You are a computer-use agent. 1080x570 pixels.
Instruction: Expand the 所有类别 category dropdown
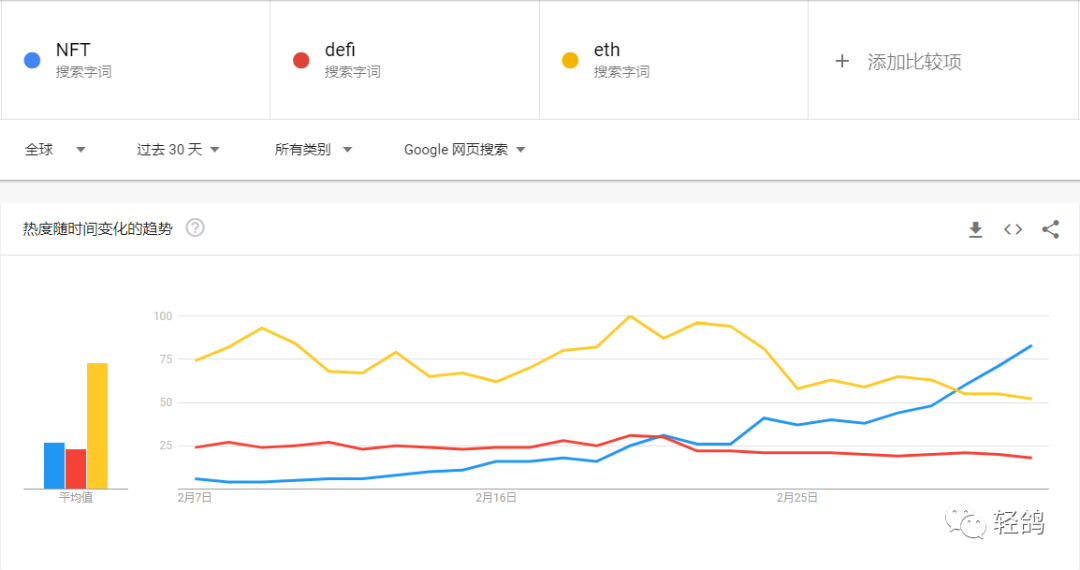click(x=347, y=150)
